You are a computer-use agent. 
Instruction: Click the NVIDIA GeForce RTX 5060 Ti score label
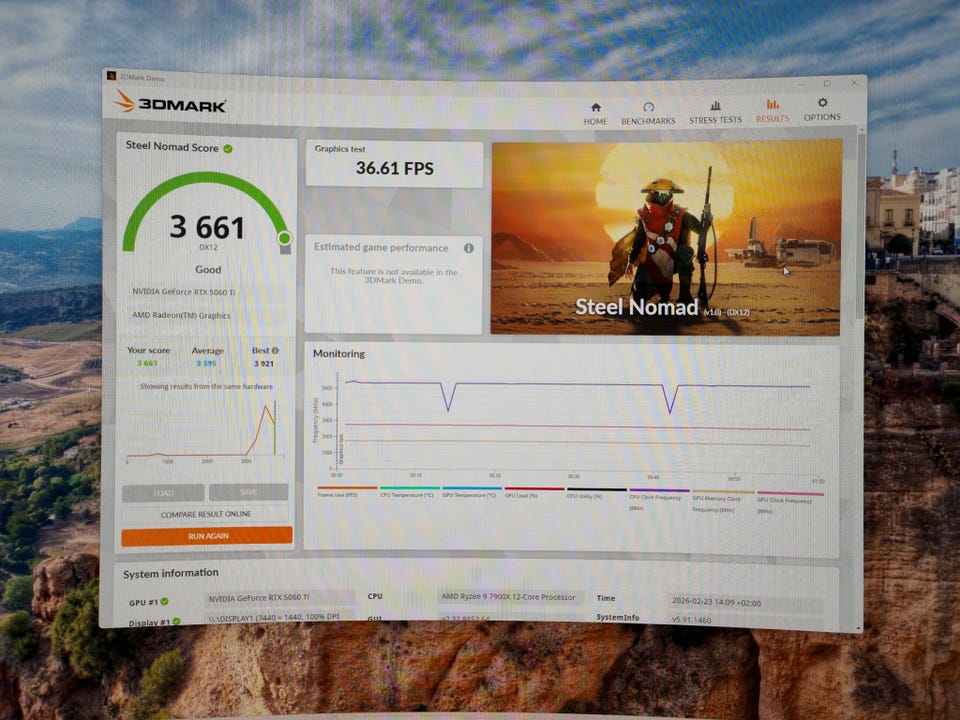coord(184,292)
